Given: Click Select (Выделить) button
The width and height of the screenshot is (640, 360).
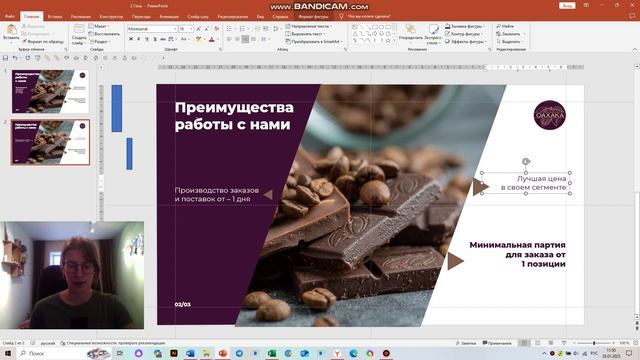Looking at the screenshot, I should (x=509, y=42).
